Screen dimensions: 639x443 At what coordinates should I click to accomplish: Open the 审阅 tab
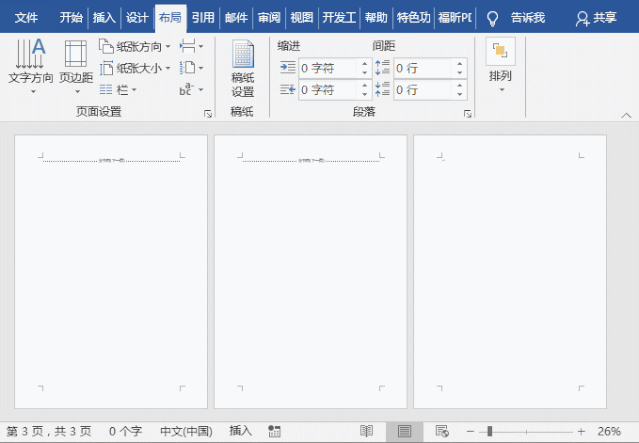click(269, 18)
